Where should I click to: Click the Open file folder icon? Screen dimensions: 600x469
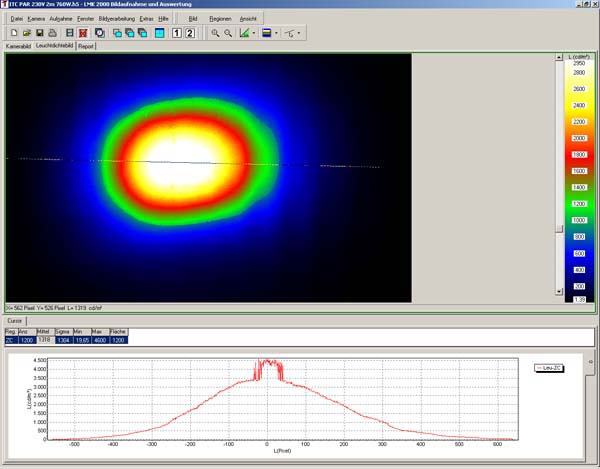click(26, 33)
